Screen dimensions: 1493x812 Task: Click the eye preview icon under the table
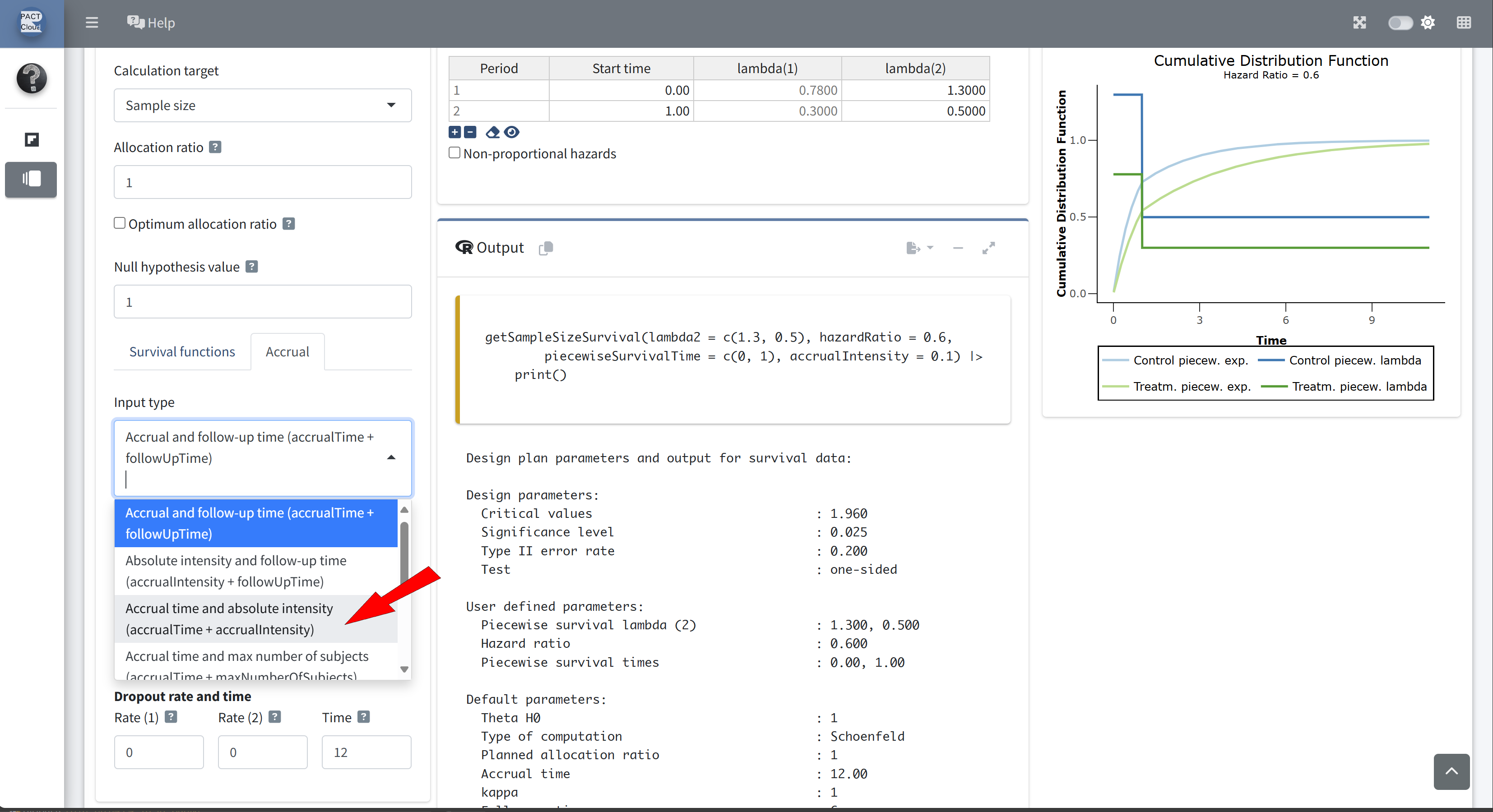pyautogui.click(x=511, y=133)
